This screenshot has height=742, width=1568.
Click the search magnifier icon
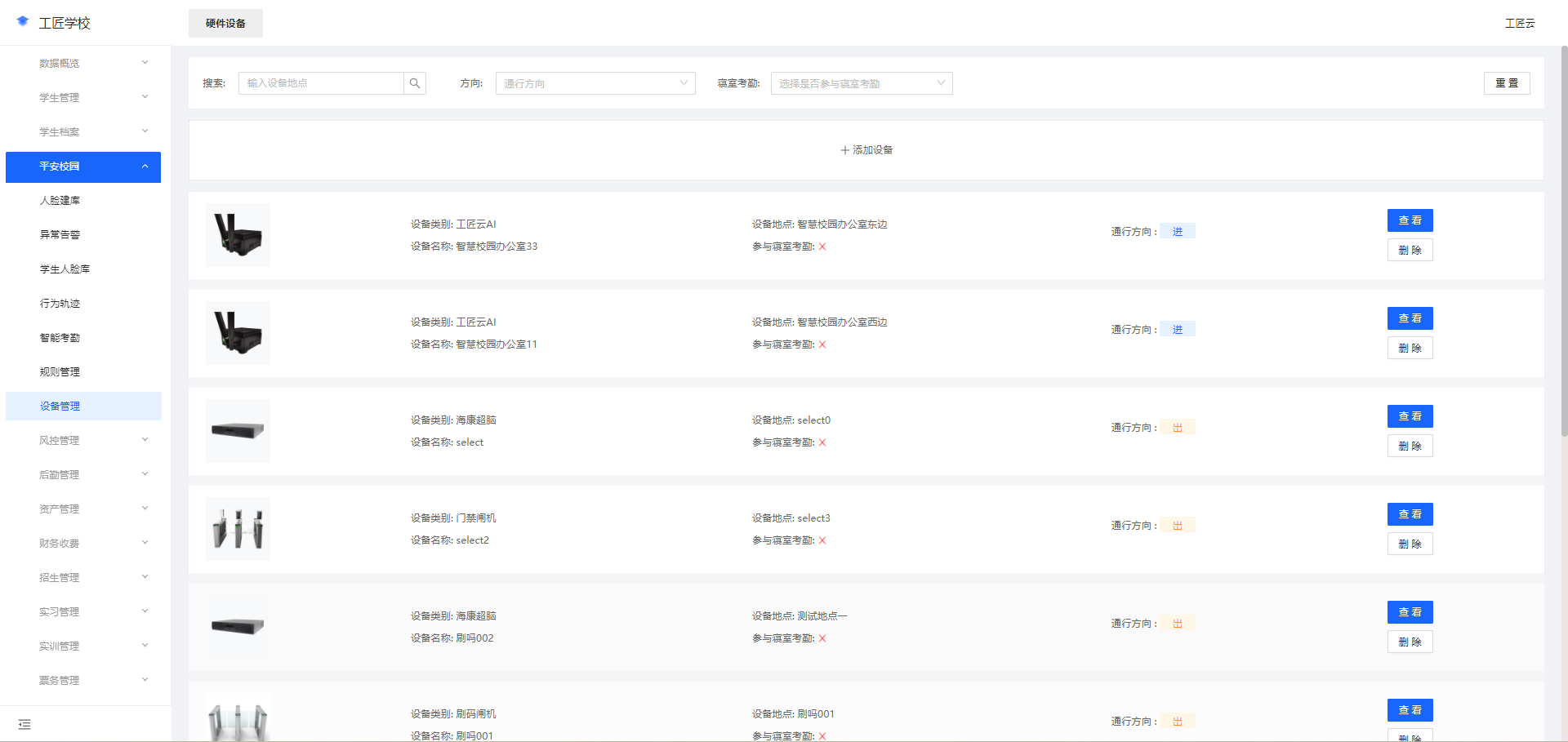415,82
